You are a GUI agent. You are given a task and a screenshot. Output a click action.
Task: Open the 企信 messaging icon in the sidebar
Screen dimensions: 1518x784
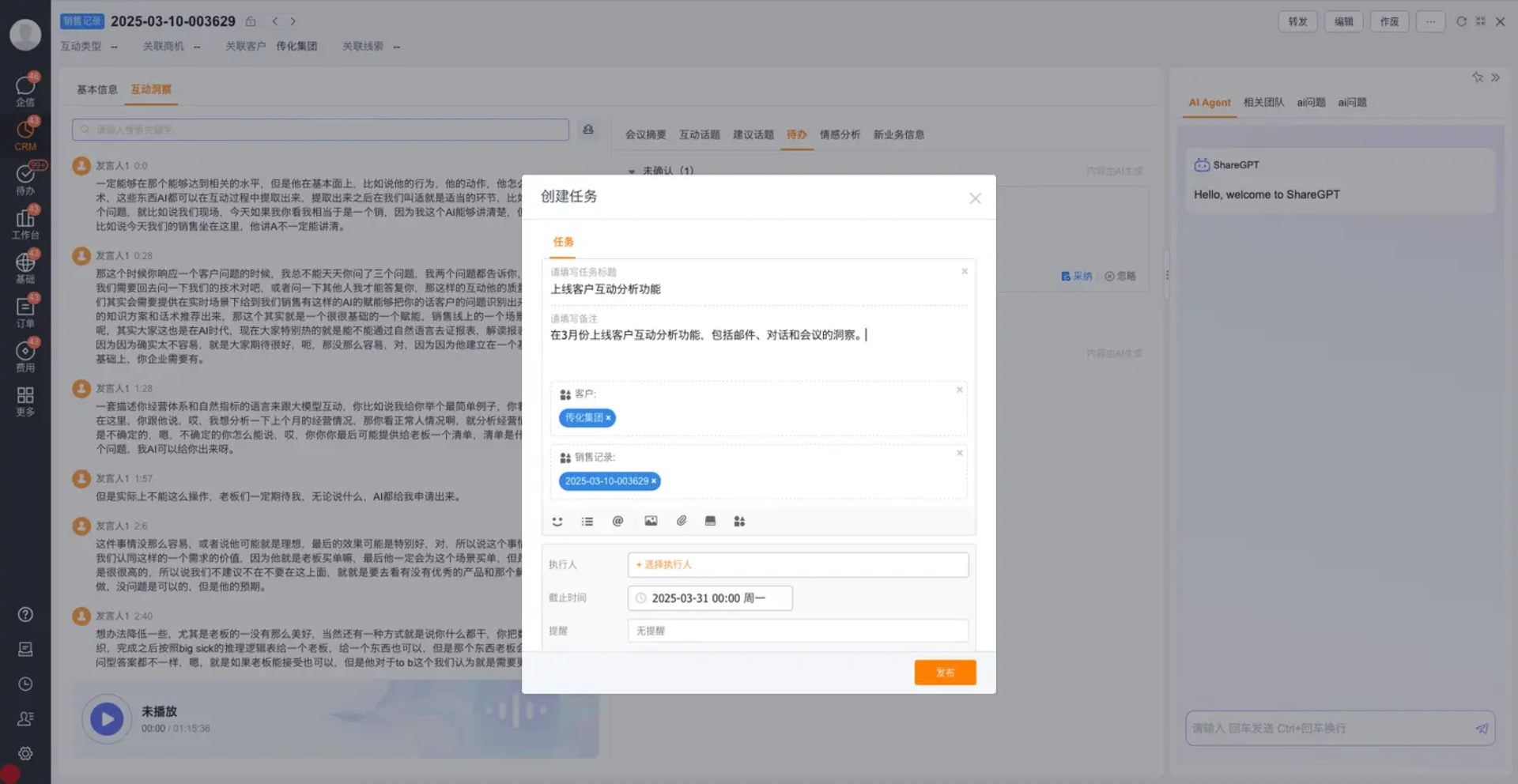[25, 90]
